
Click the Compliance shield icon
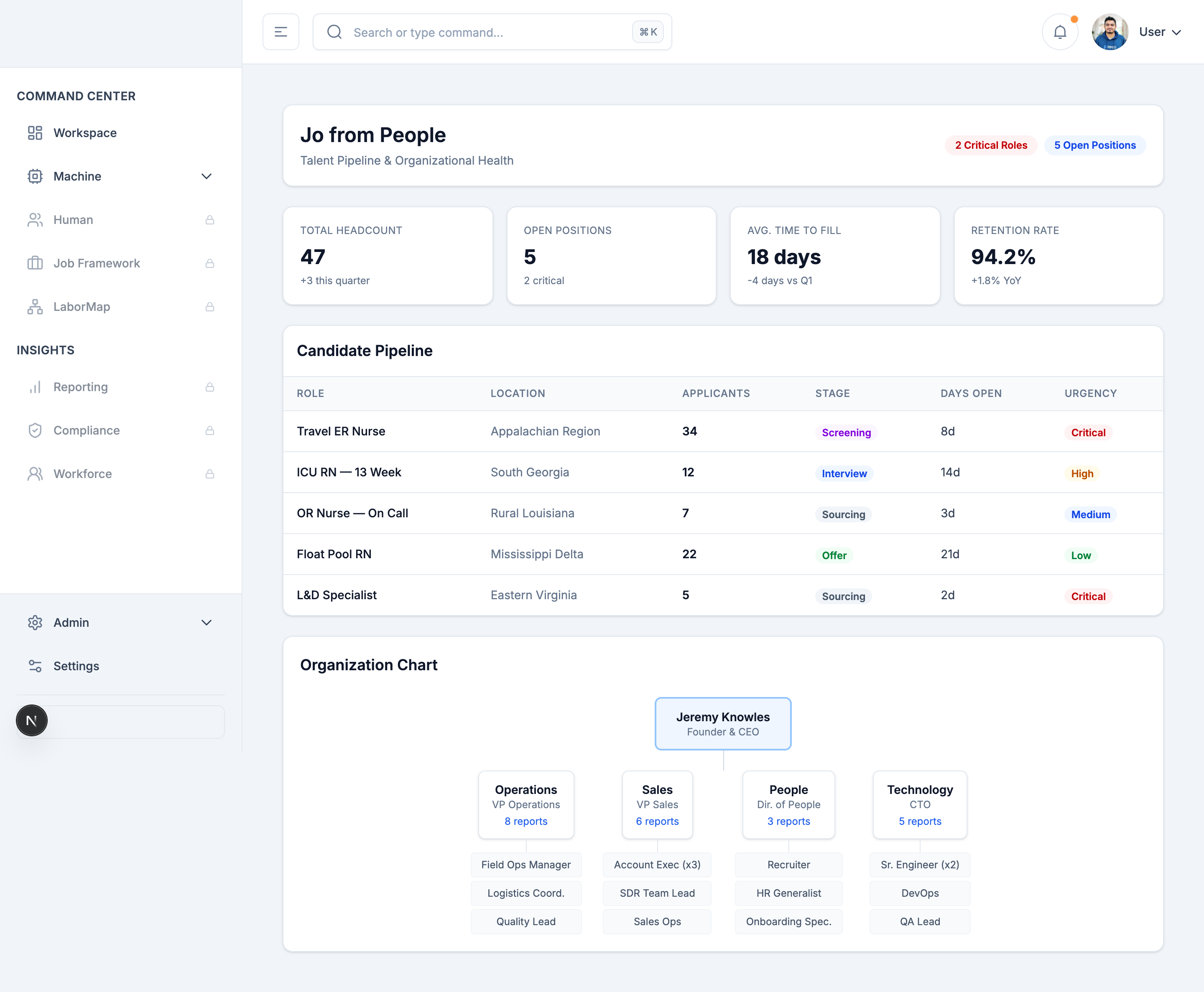pos(35,430)
